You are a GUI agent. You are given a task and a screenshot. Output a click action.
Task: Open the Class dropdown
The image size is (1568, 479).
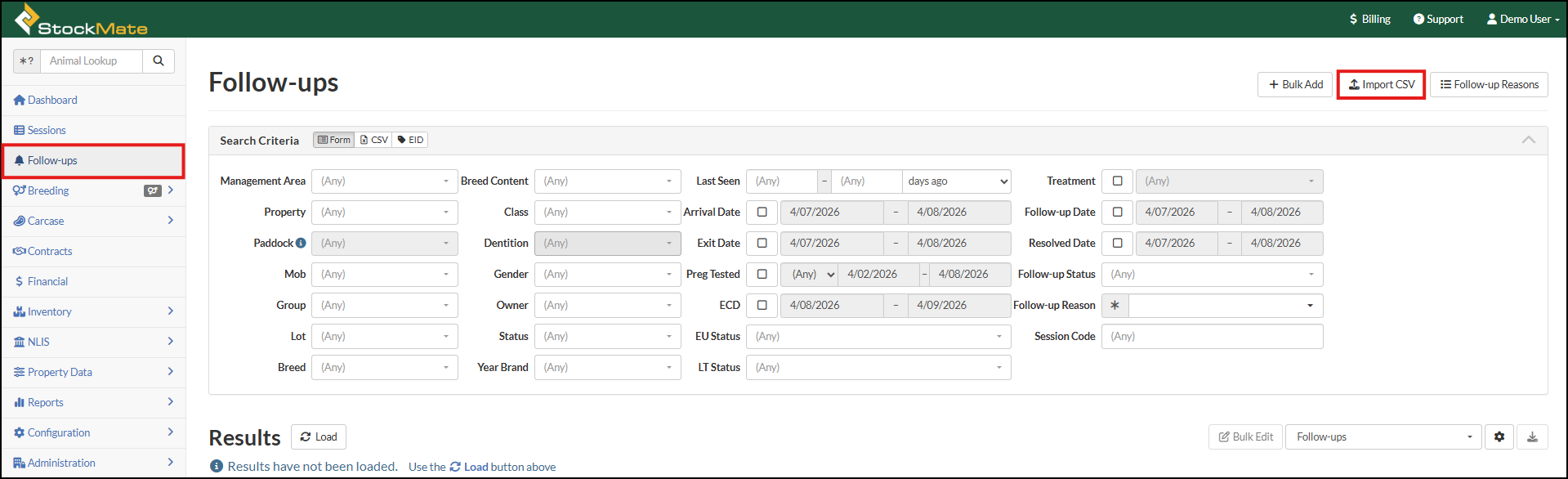(x=608, y=212)
